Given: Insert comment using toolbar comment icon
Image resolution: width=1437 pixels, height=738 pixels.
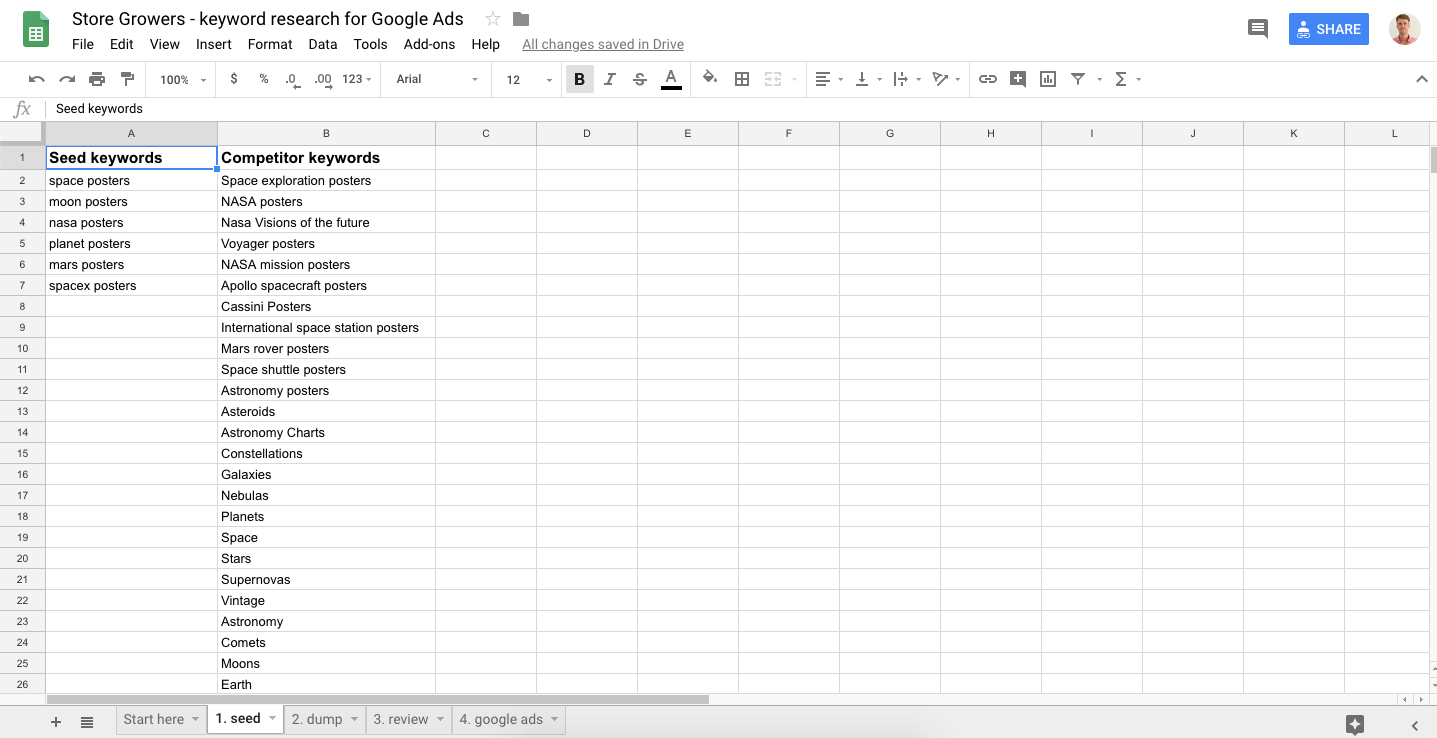Looking at the screenshot, I should point(1018,79).
